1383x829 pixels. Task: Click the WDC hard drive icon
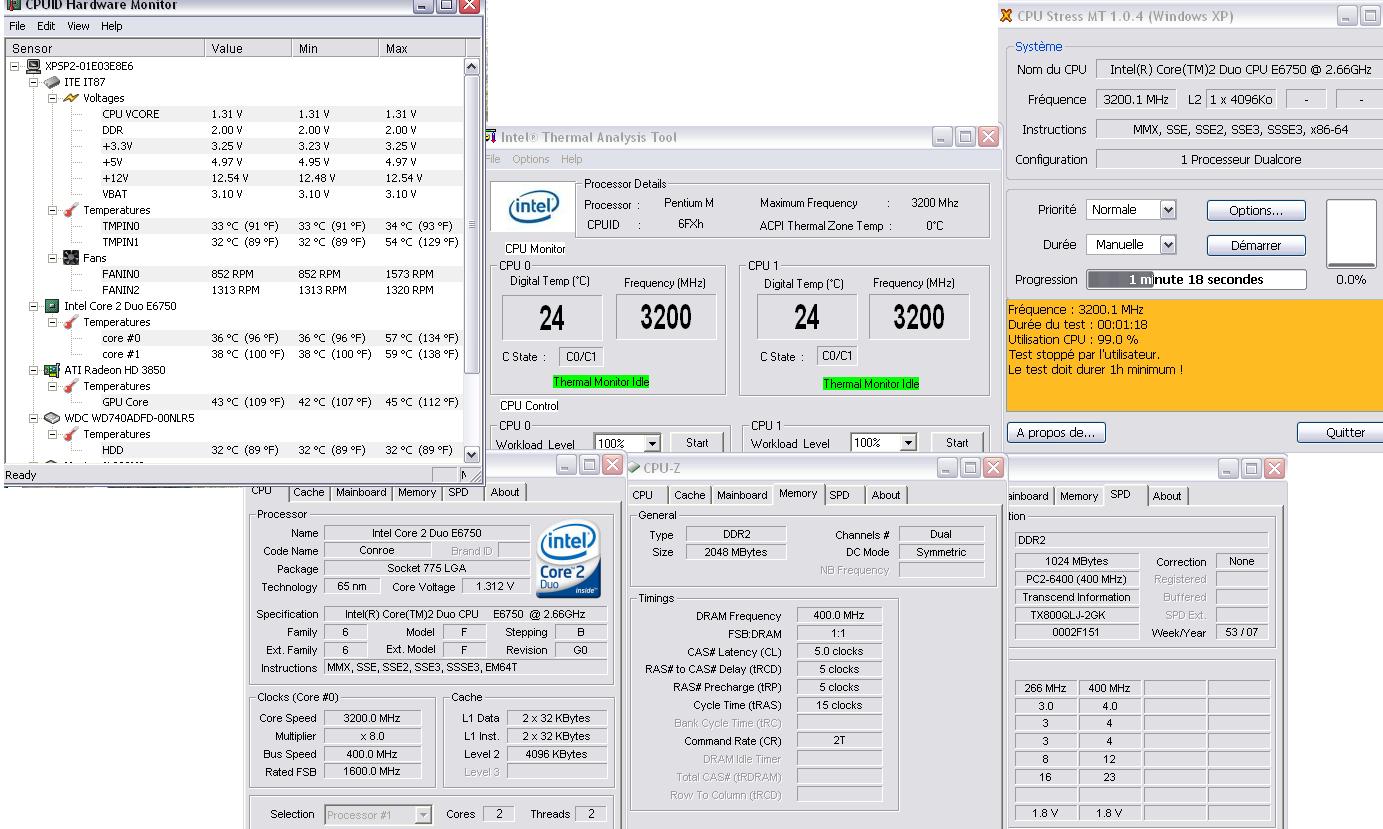[x=52, y=418]
